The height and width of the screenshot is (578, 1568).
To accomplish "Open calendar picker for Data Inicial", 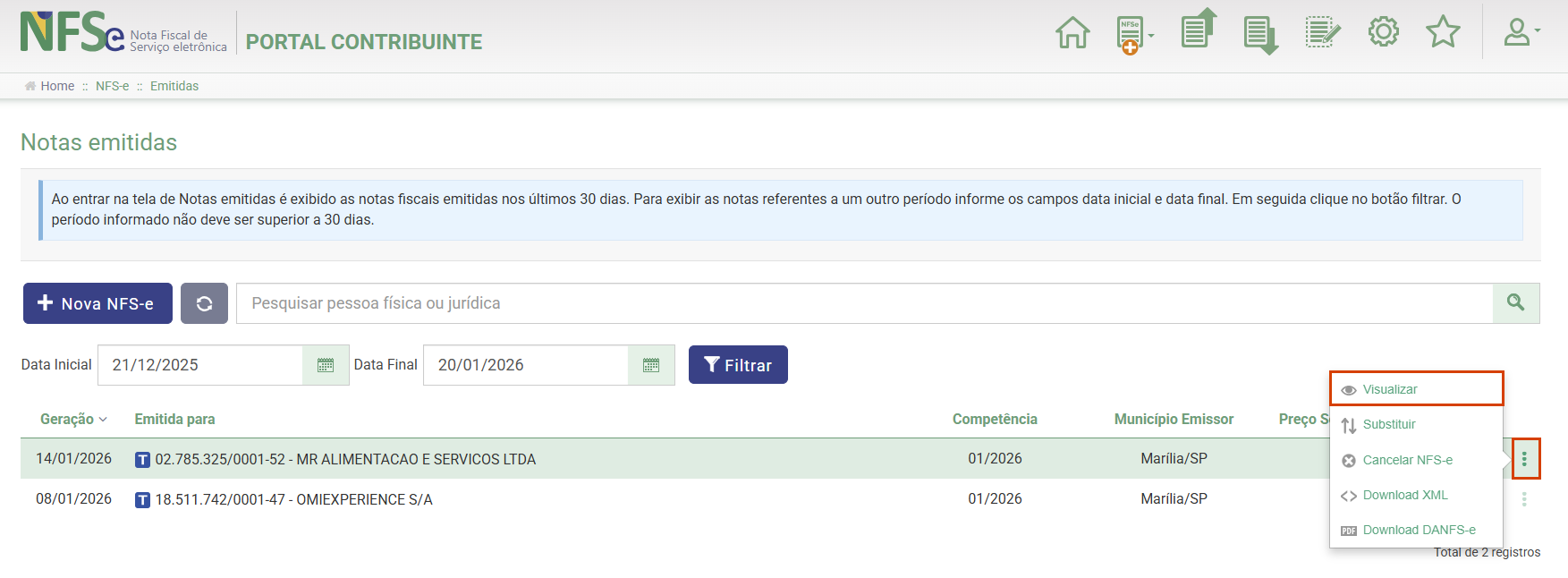I will coord(326,365).
